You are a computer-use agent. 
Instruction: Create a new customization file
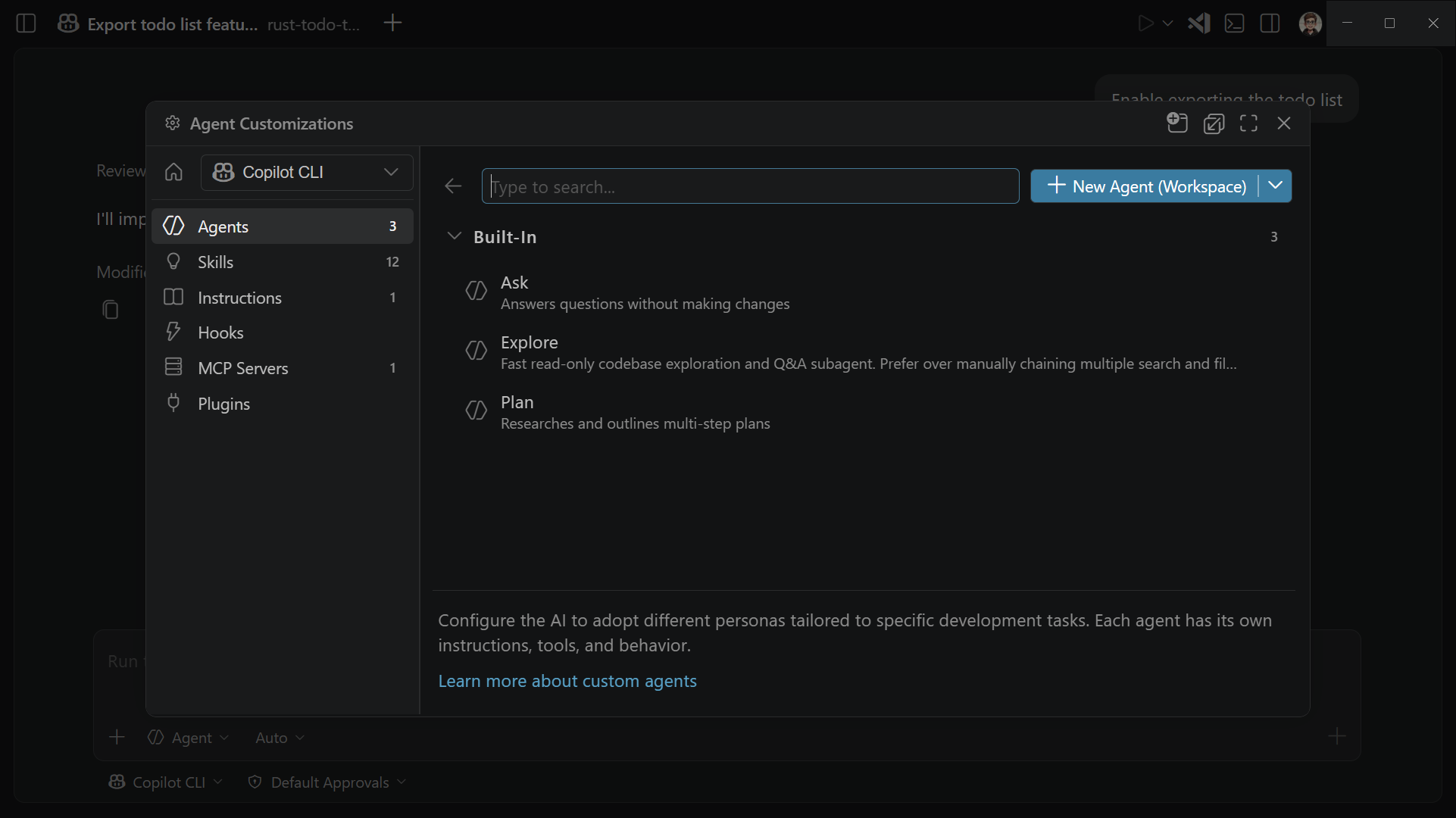click(x=1176, y=123)
